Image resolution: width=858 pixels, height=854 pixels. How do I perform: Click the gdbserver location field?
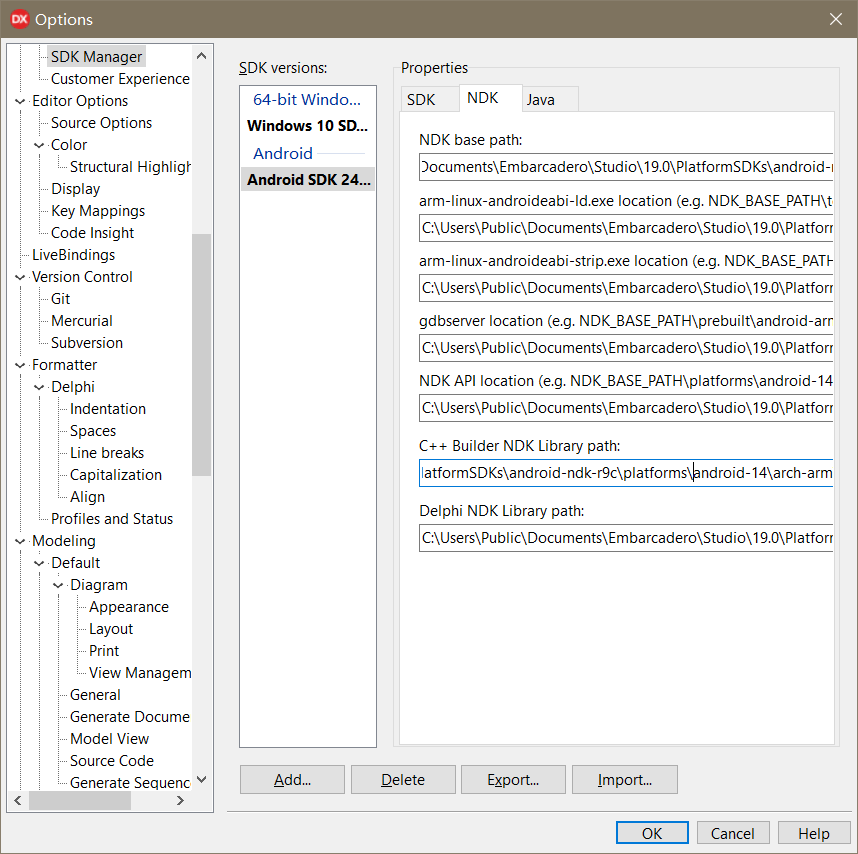pyautogui.click(x=626, y=348)
